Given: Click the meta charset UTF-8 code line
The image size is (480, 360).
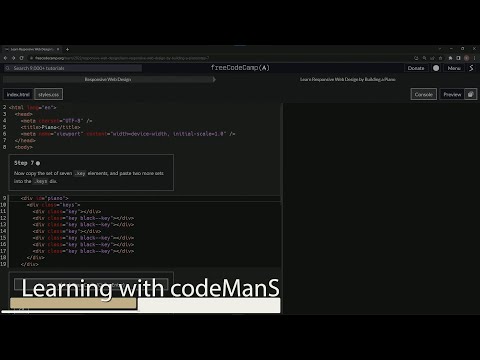Looking at the screenshot, I should click(x=56, y=121).
